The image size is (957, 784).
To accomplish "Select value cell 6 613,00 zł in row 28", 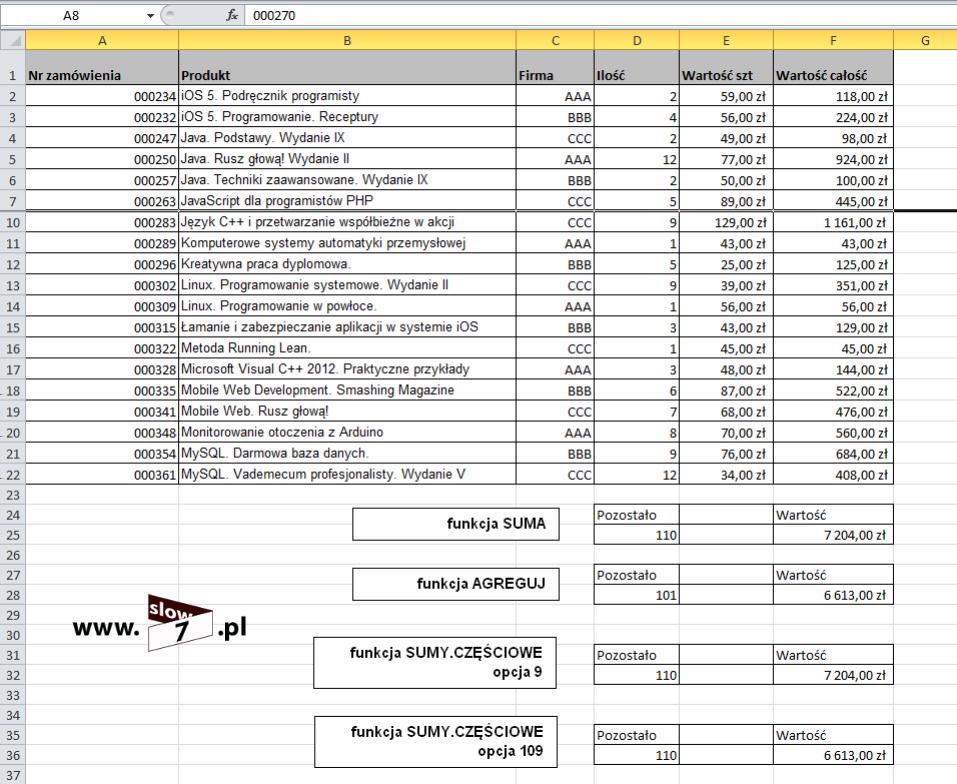I will [x=833, y=595].
